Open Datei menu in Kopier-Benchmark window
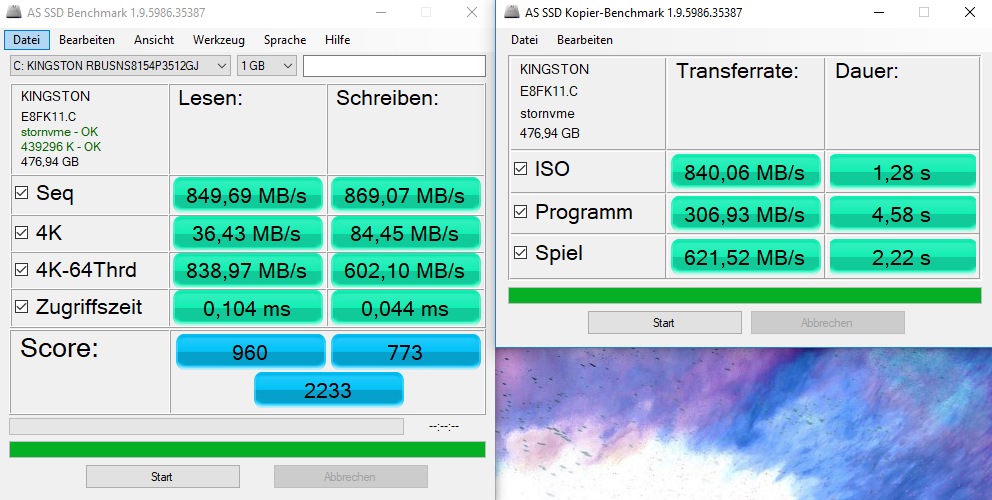Viewport: 992px width, 500px height. [x=524, y=40]
